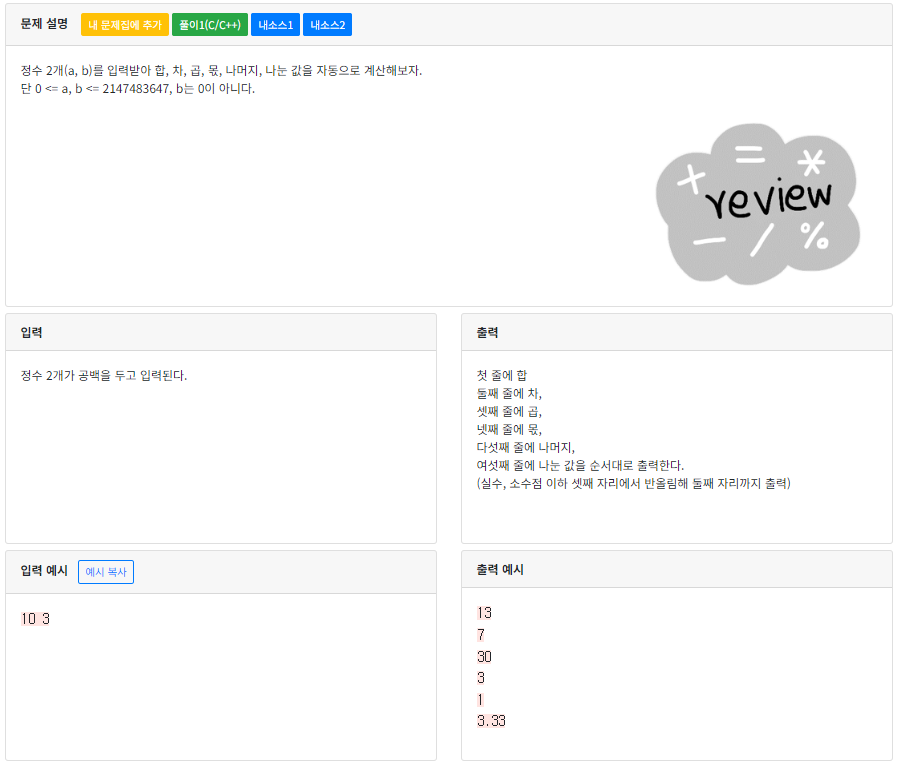
Task: Click the 입력 section header
Action: (x=29, y=331)
